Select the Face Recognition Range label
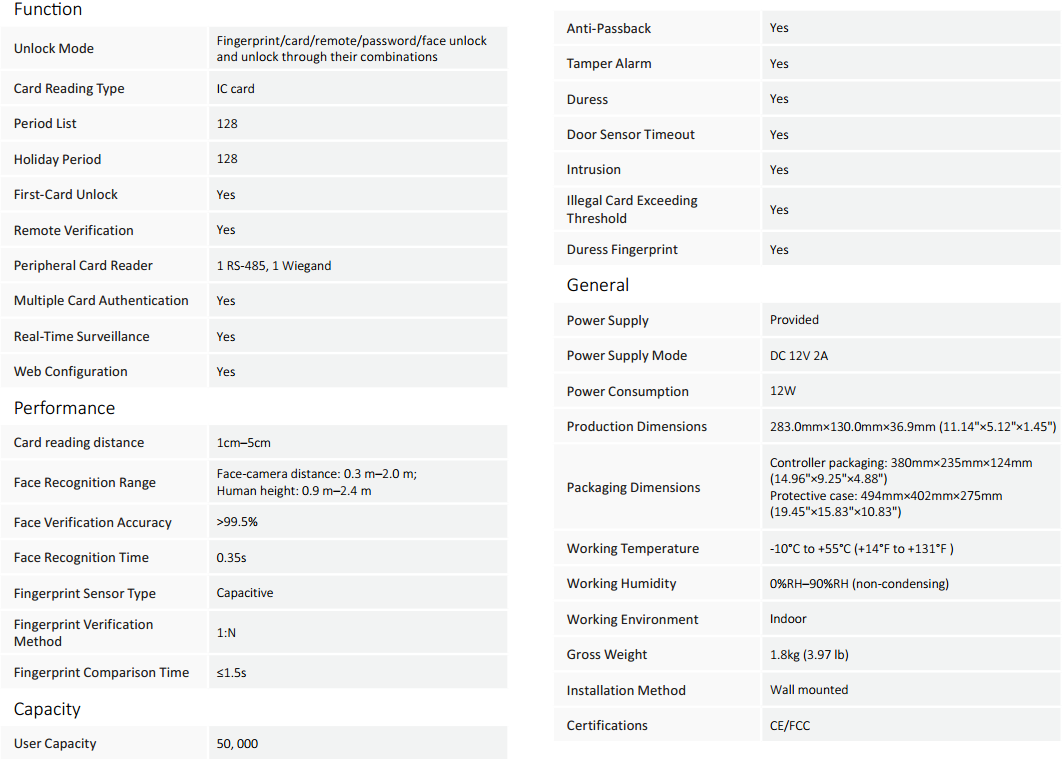Screen dimensions: 1063x759 pyautogui.click(x=85, y=483)
